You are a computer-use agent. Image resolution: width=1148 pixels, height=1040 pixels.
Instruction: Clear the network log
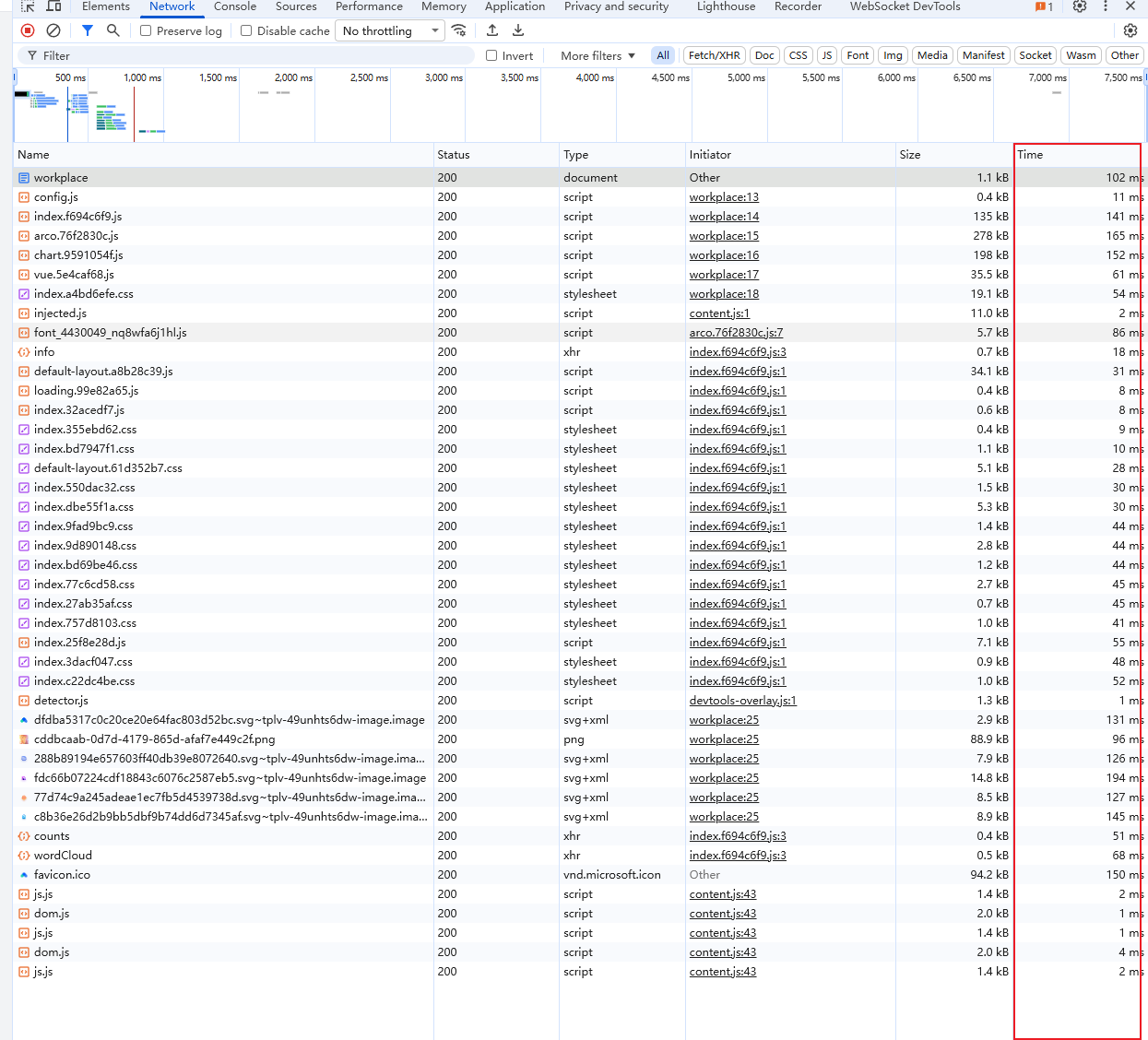[53, 30]
